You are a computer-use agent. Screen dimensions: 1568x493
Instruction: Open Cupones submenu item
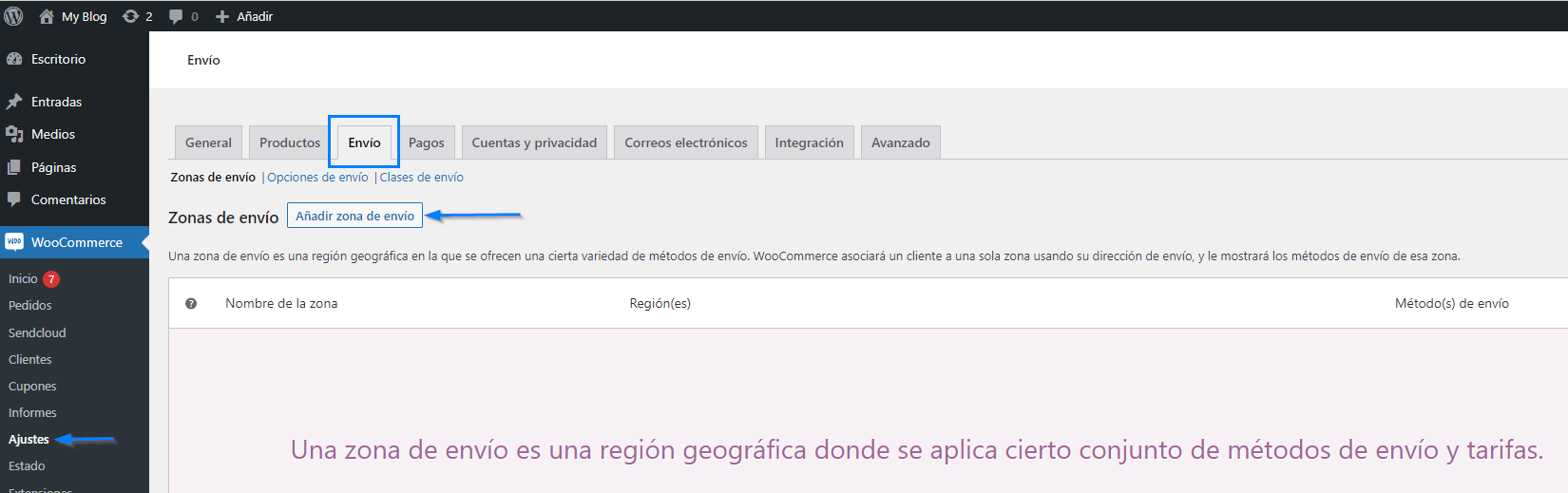pyautogui.click(x=32, y=386)
